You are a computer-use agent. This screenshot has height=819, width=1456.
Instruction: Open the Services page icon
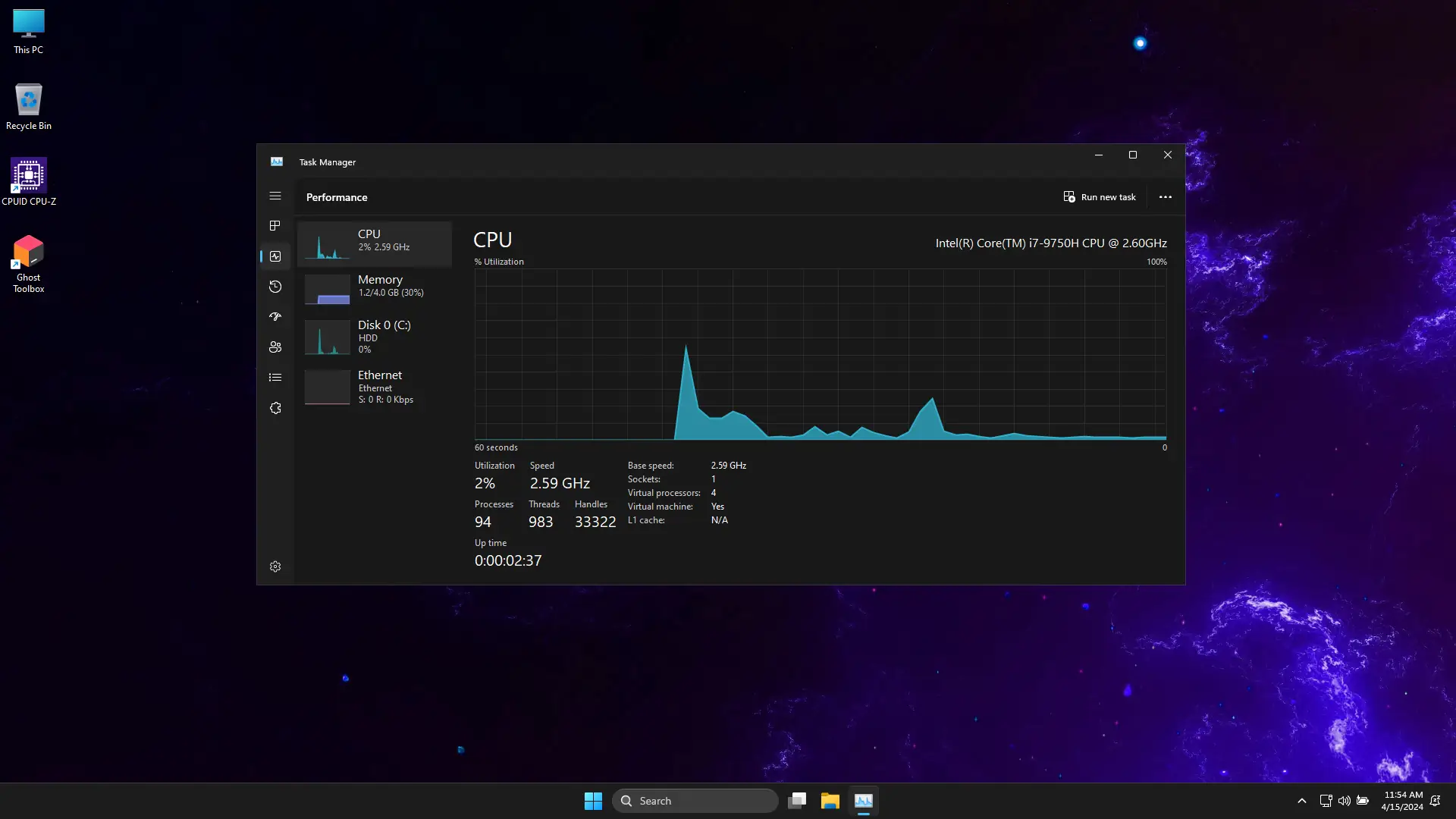click(x=275, y=408)
